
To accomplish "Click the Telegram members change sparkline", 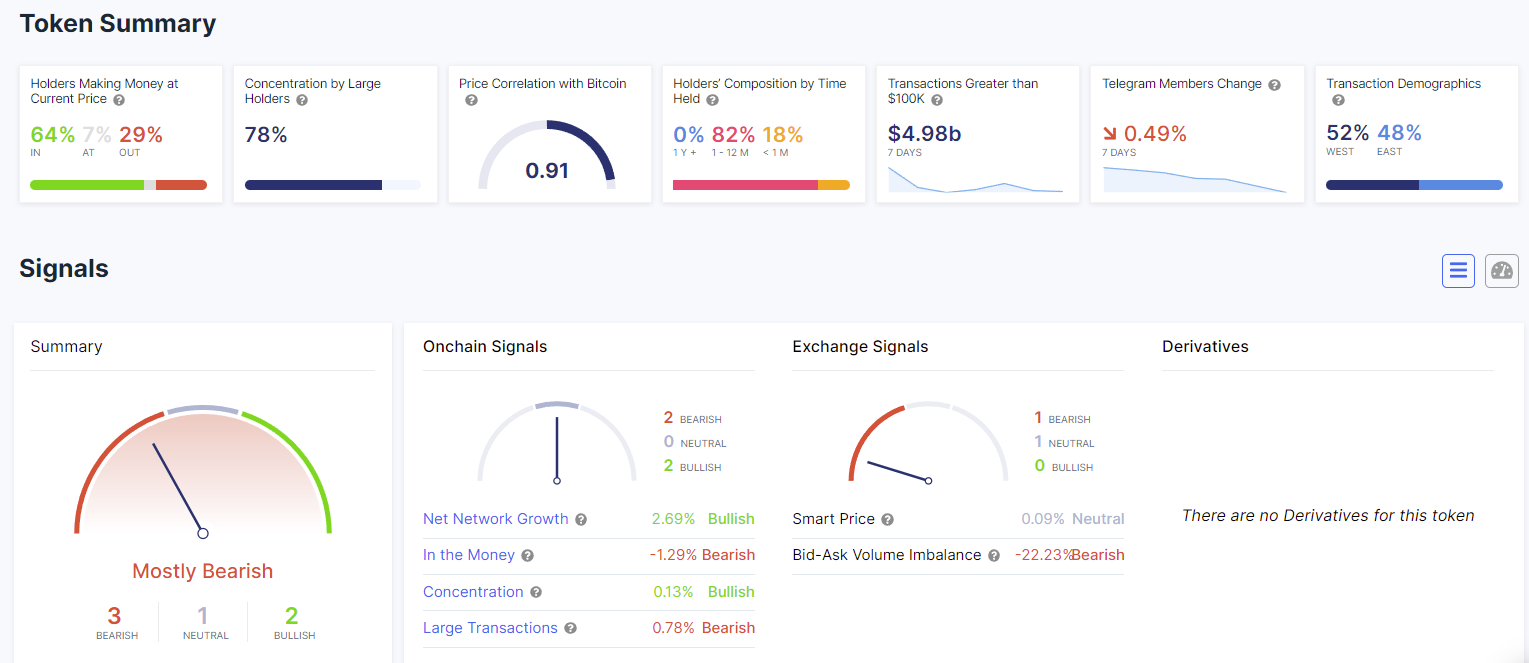I will tap(1195, 179).
